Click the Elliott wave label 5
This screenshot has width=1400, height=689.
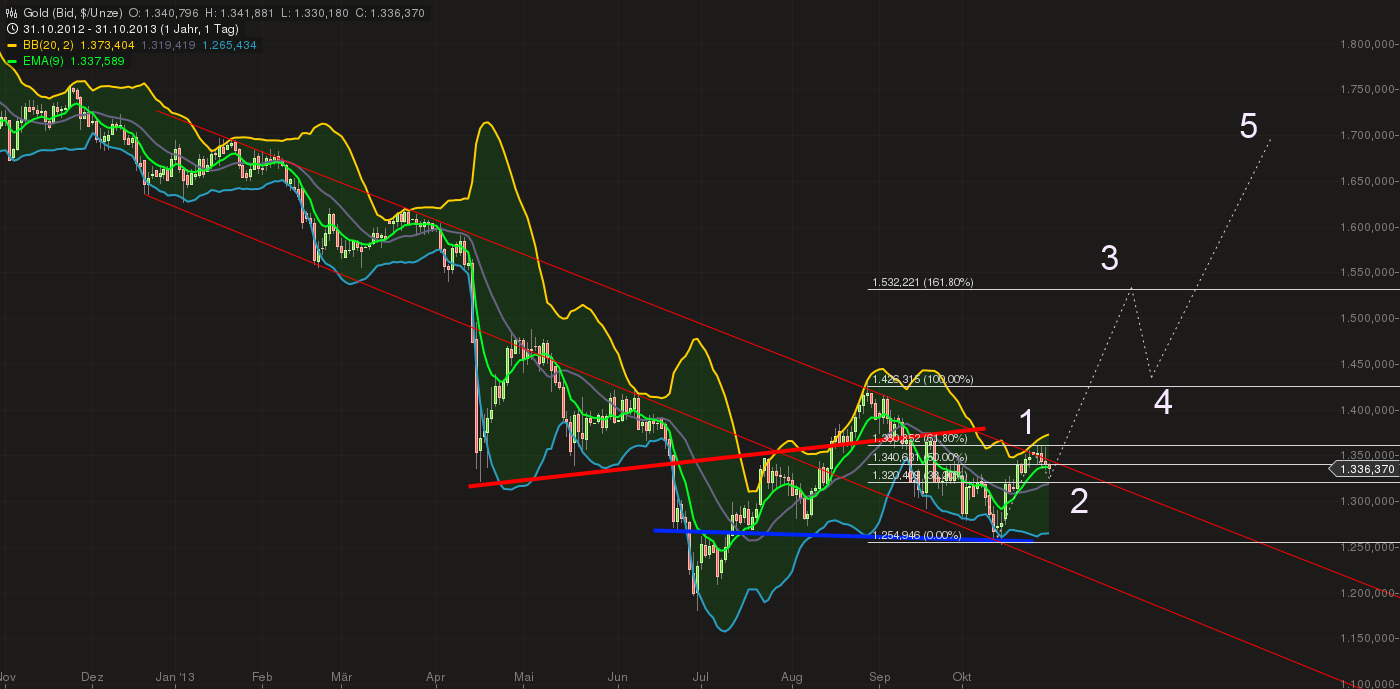pos(1248,126)
